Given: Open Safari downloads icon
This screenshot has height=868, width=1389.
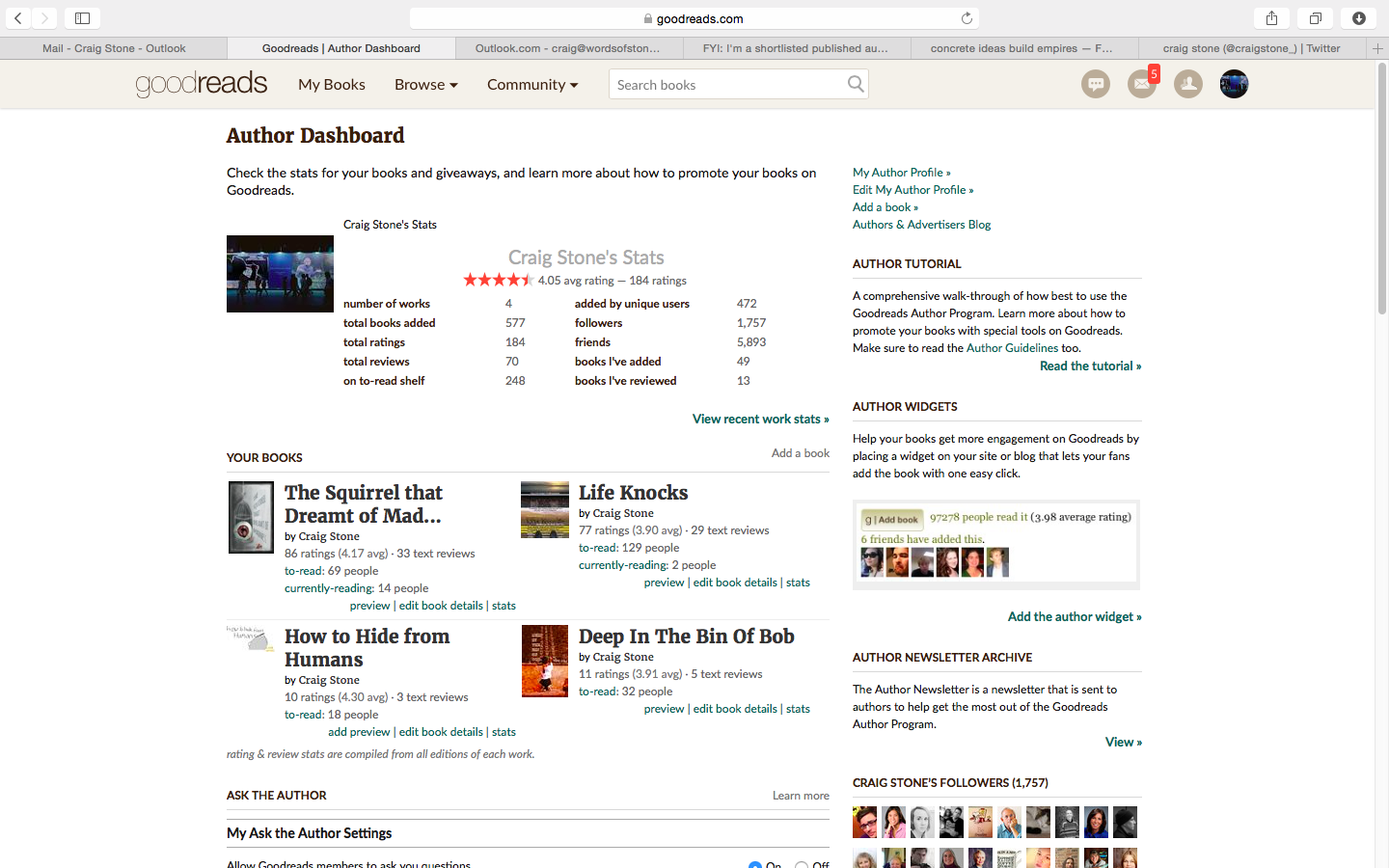Looking at the screenshot, I should coord(1358,18).
